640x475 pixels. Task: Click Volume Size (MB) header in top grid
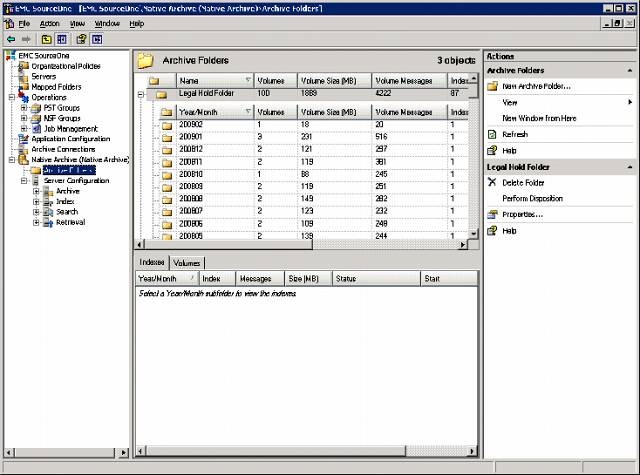click(x=335, y=81)
